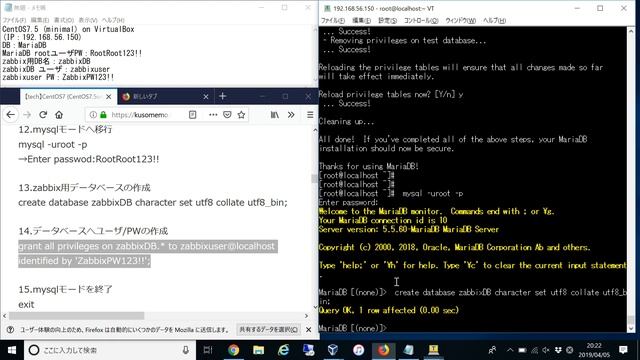Toggle Firefox reader view
The height and width of the screenshot is (360, 640).
pyautogui.click(x=192, y=115)
